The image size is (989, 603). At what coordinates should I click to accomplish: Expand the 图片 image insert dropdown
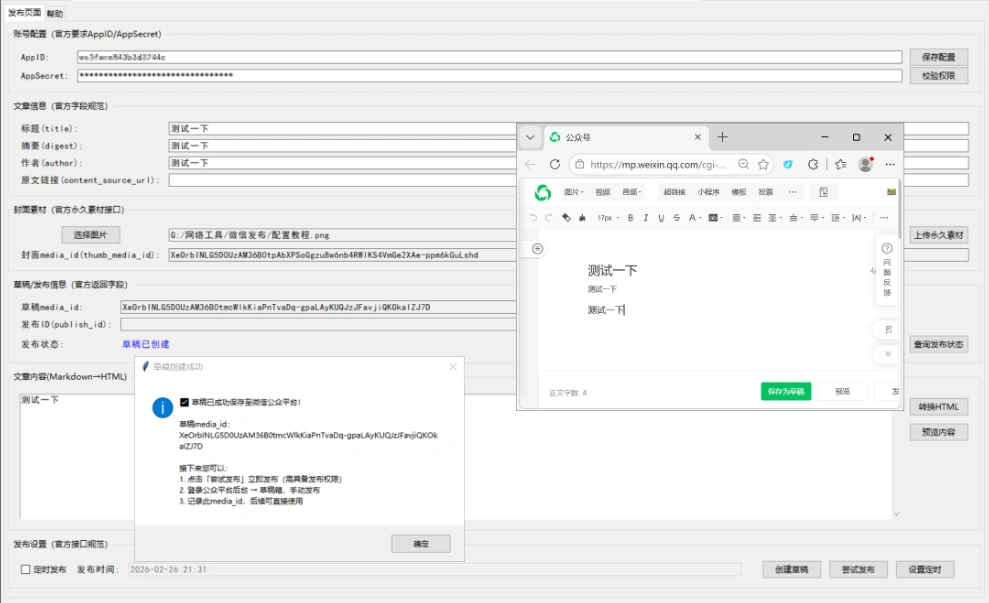574,192
